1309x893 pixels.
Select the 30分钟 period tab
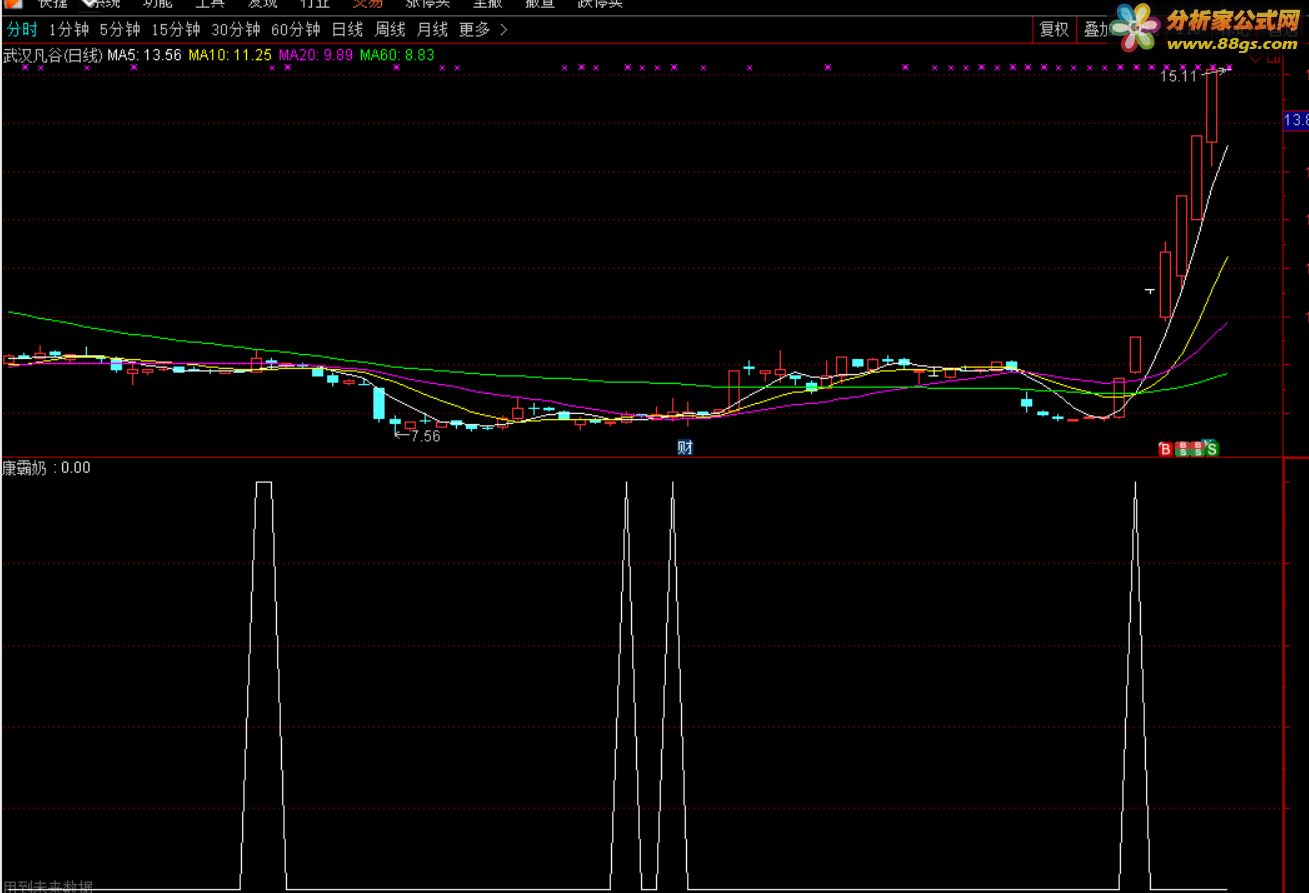coord(236,30)
